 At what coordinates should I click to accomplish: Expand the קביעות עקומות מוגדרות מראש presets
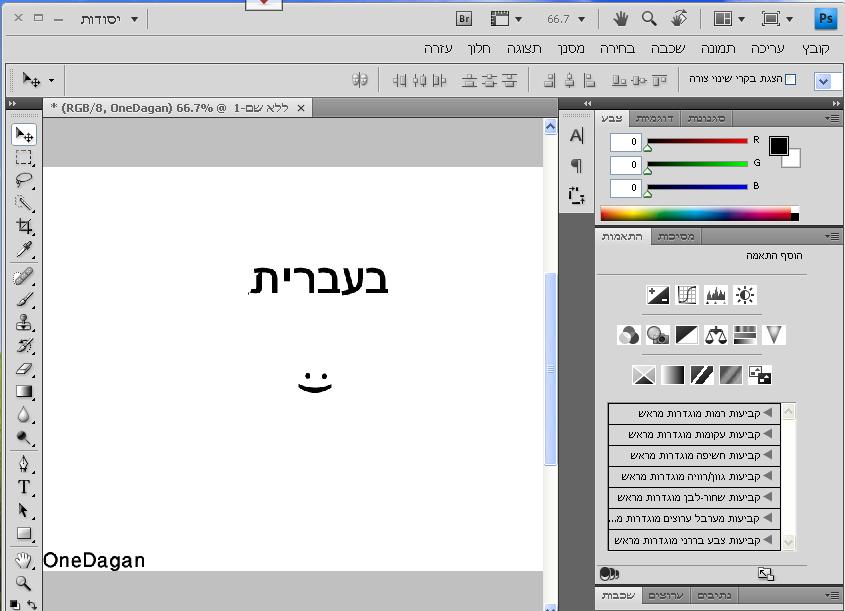point(769,434)
